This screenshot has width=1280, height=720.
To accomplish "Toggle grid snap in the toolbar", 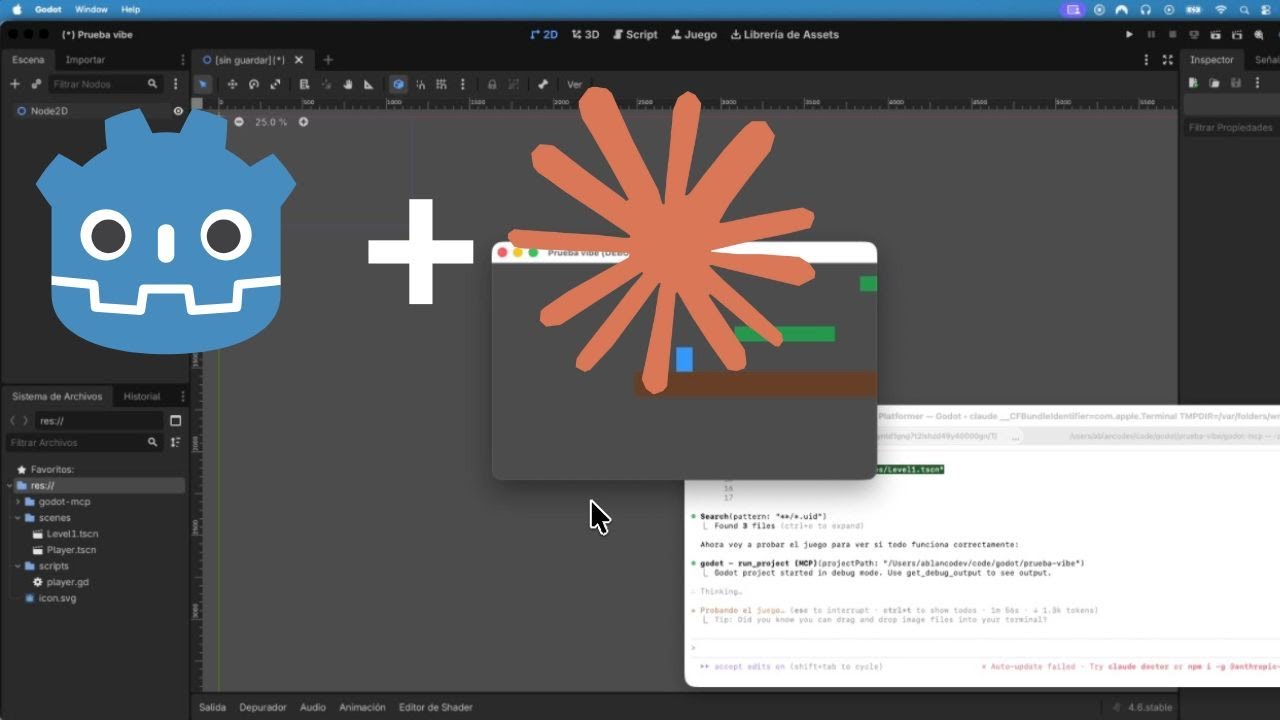I will [x=441, y=84].
